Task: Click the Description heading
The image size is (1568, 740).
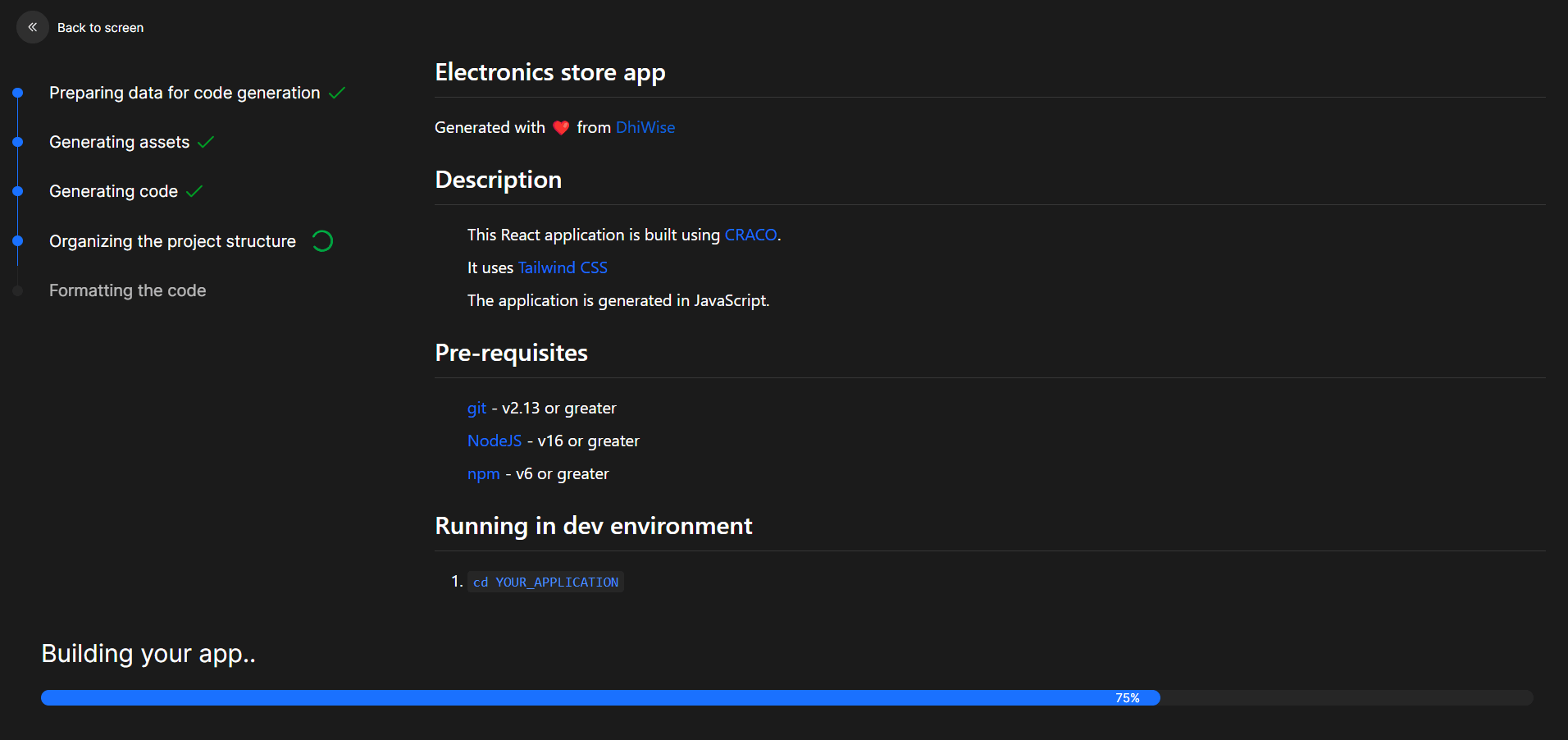Action: coord(498,180)
